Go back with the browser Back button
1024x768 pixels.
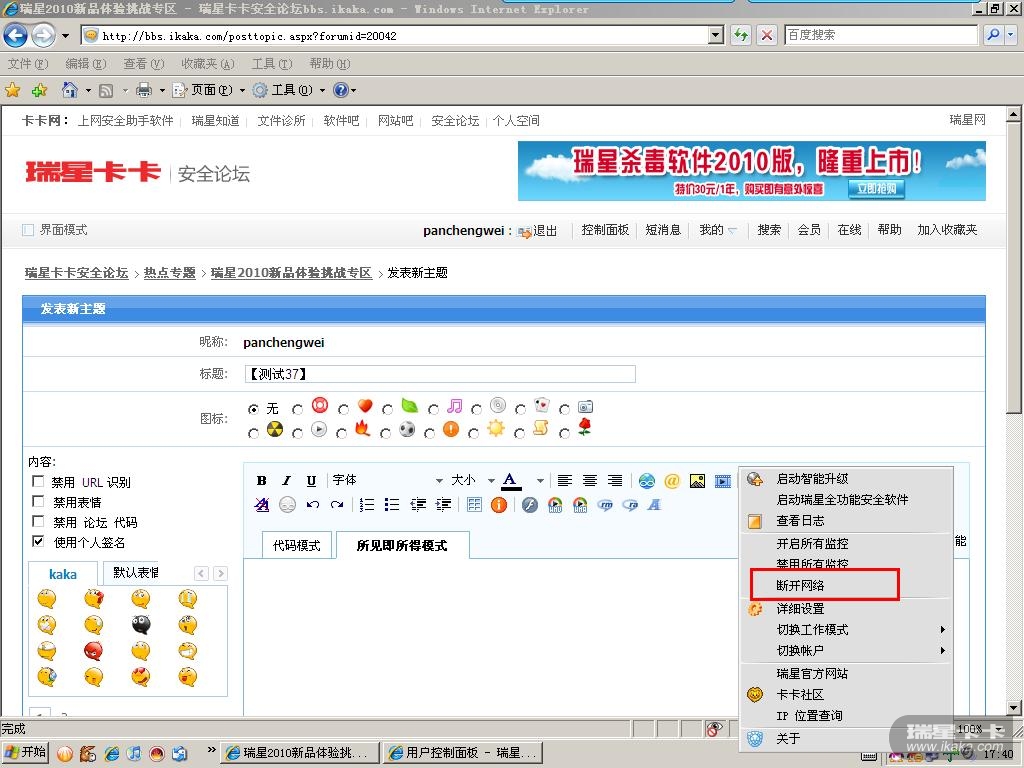[x=16, y=35]
